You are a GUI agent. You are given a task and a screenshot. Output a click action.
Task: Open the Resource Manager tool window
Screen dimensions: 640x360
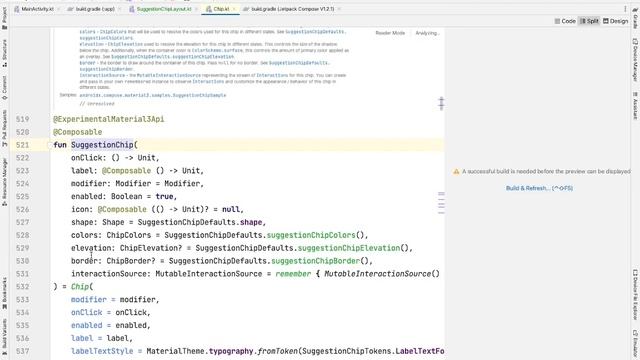click(x=4, y=182)
